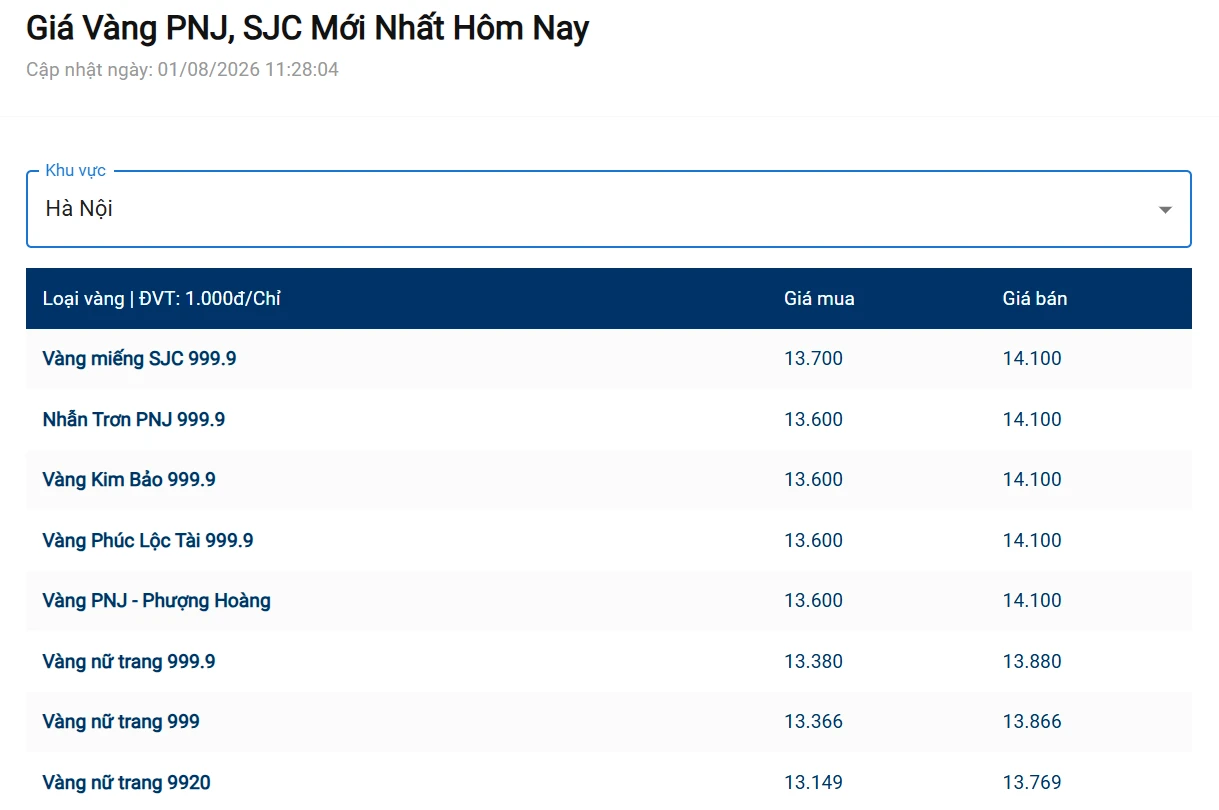This screenshot has height=810, width=1219.
Task: Open the Hà Nội region selector
Action: pos(608,209)
